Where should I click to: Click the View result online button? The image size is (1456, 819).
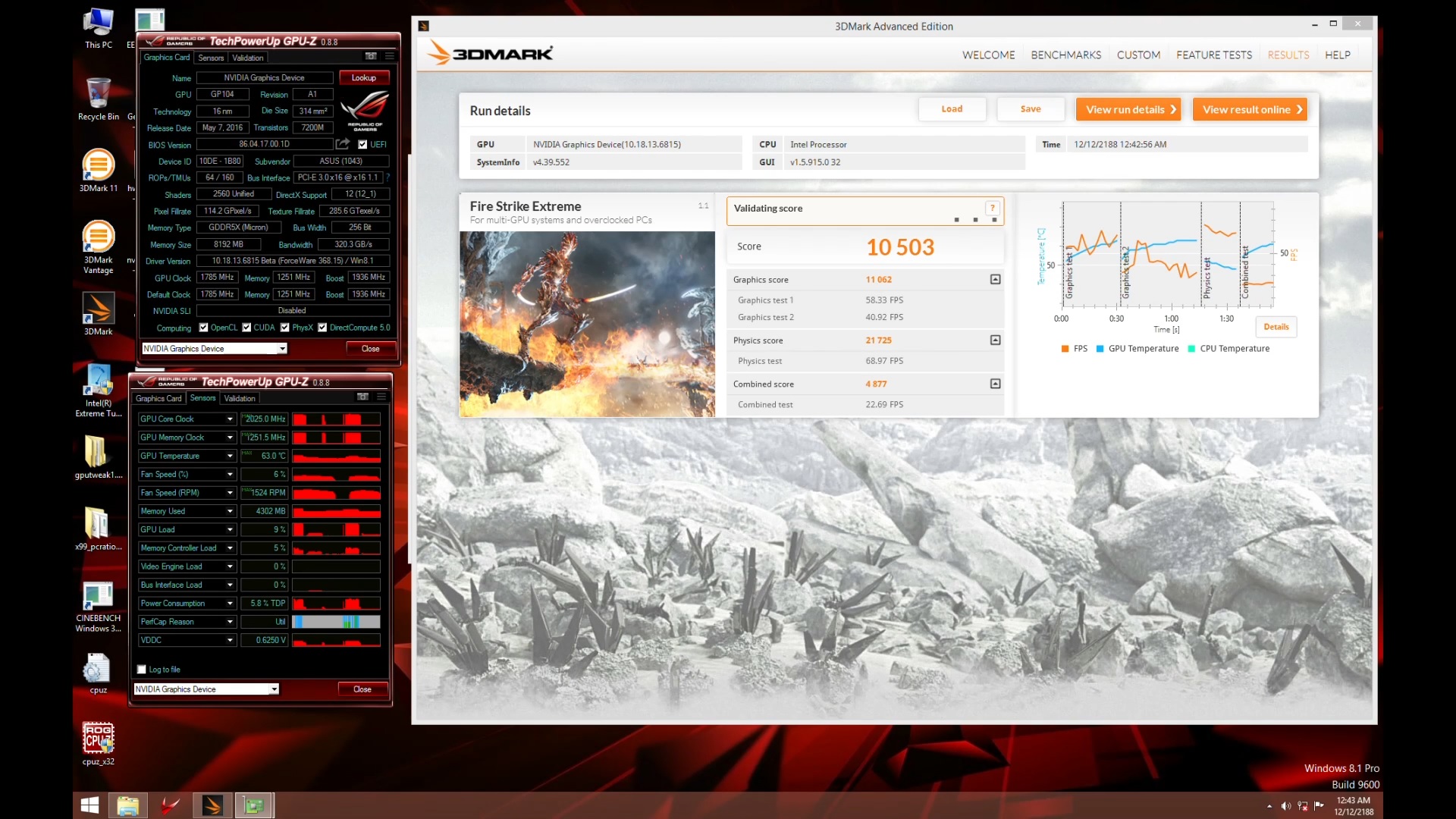click(1249, 109)
